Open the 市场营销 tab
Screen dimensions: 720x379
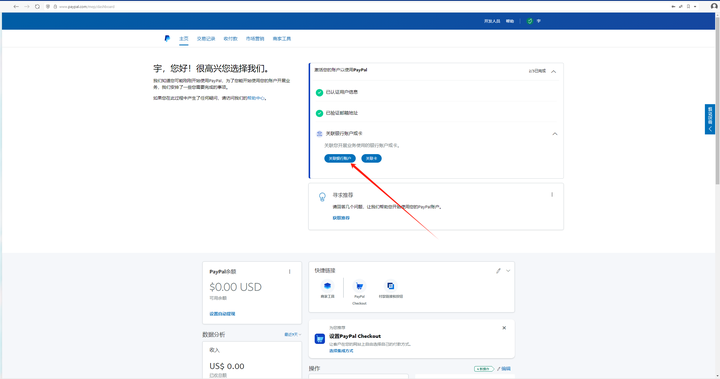coord(255,39)
